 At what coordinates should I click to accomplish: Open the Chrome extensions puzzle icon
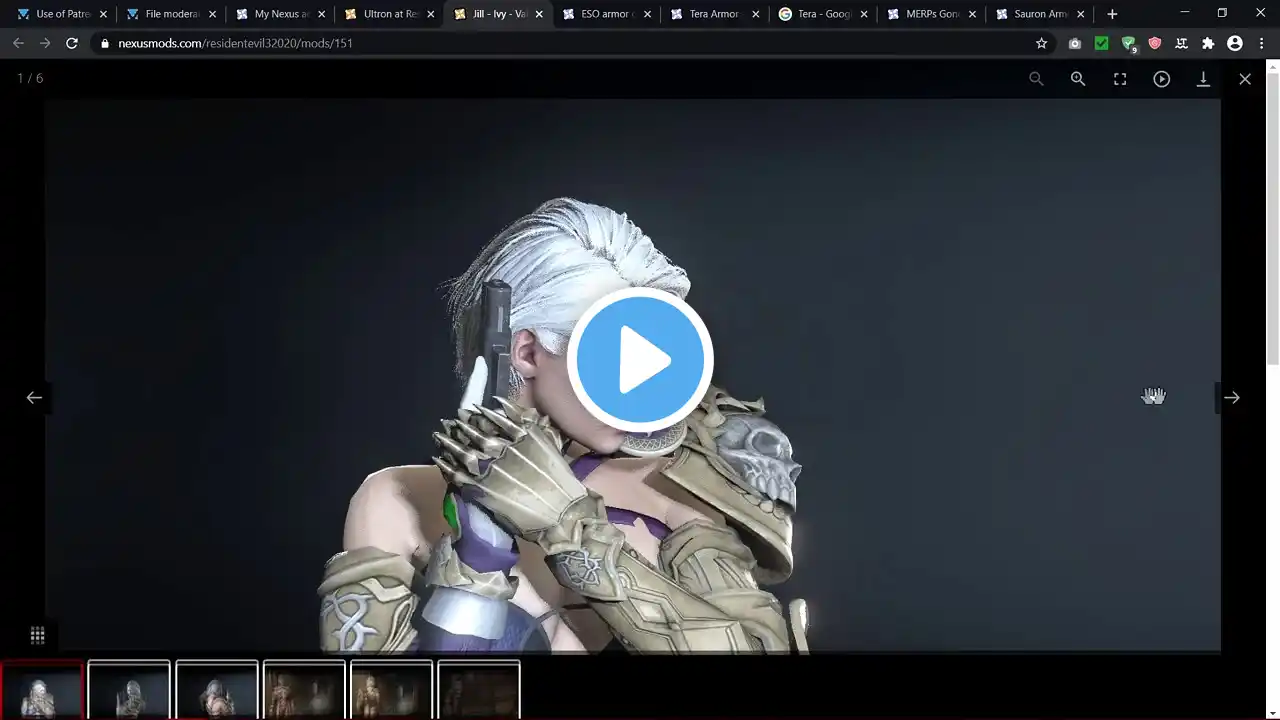pyautogui.click(x=1208, y=43)
